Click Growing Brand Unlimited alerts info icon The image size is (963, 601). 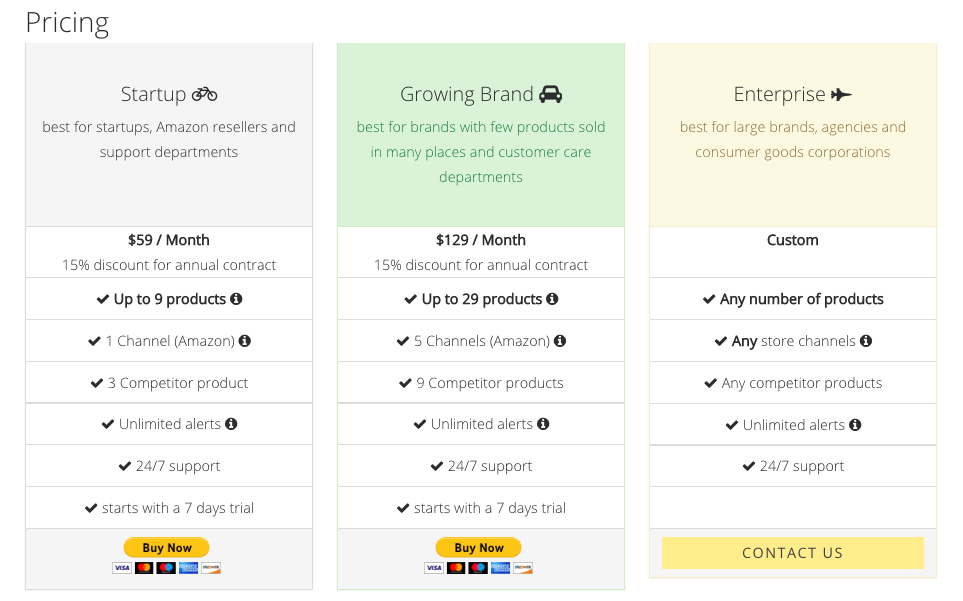[543, 424]
